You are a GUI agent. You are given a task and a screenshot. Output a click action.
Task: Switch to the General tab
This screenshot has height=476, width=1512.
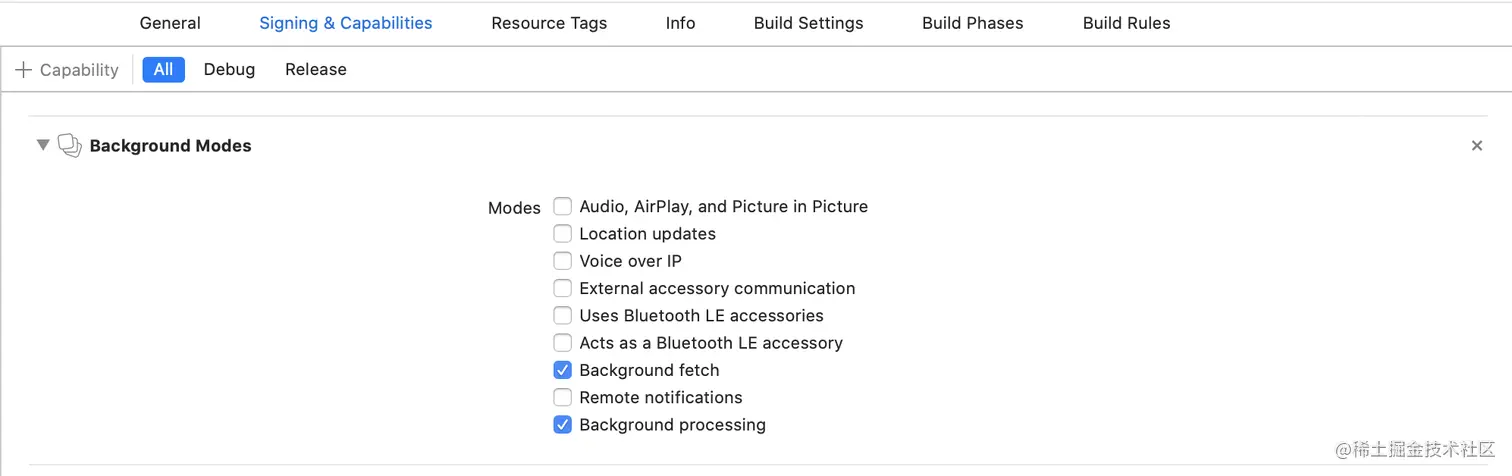pyautogui.click(x=170, y=23)
